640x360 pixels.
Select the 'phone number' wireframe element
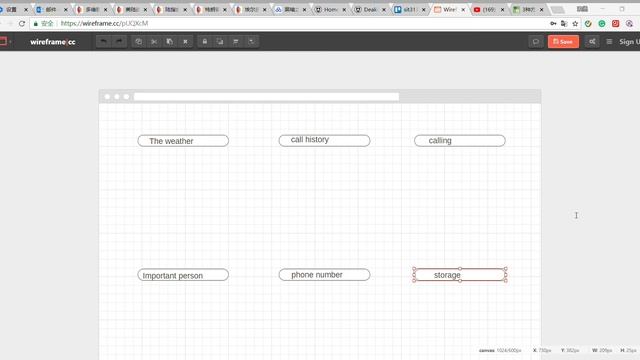324,275
